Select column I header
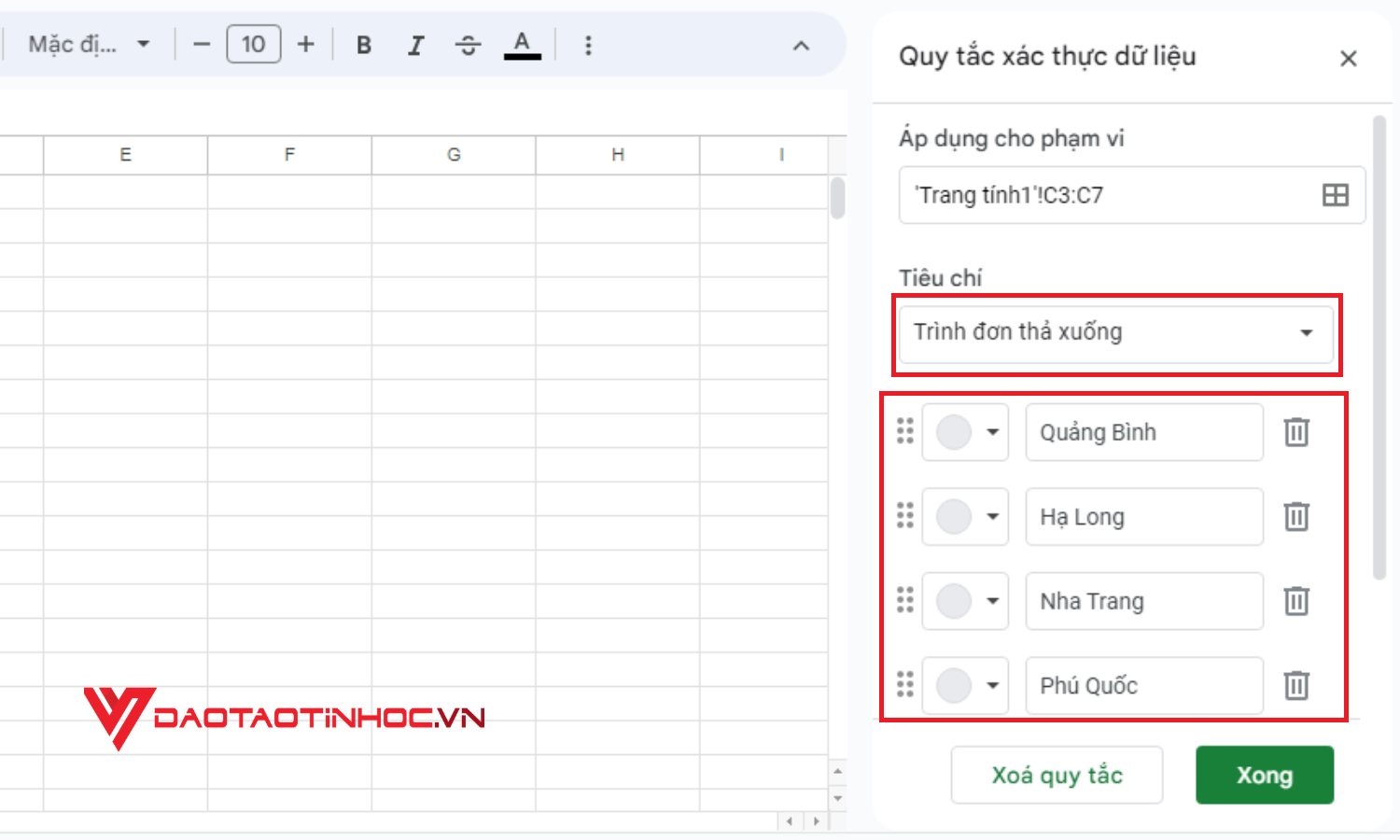This screenshot has height=840, width=1400. coord(764,155)
